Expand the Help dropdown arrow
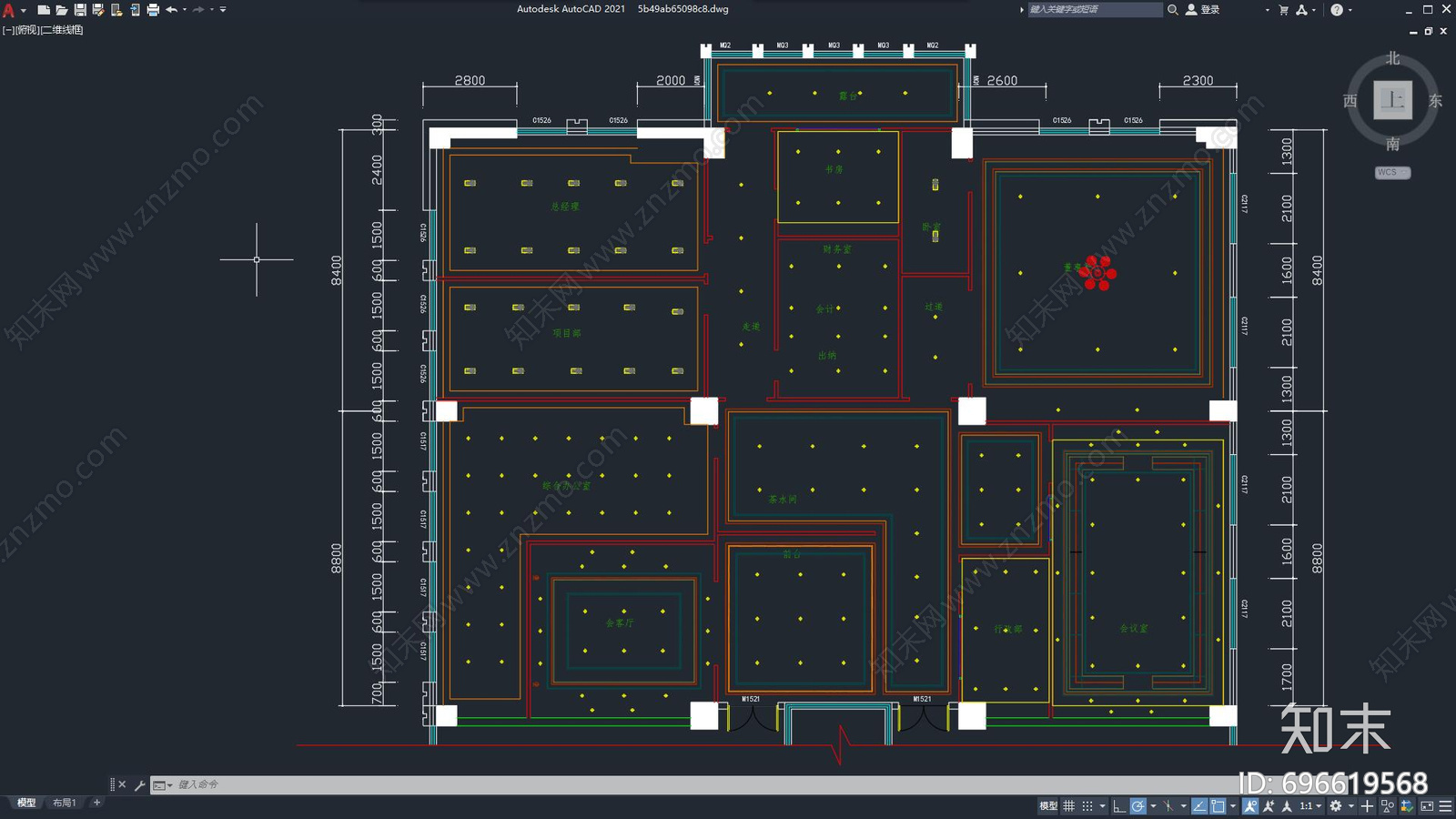Viewport: 1456px width, 819px height. (1350, 10)
